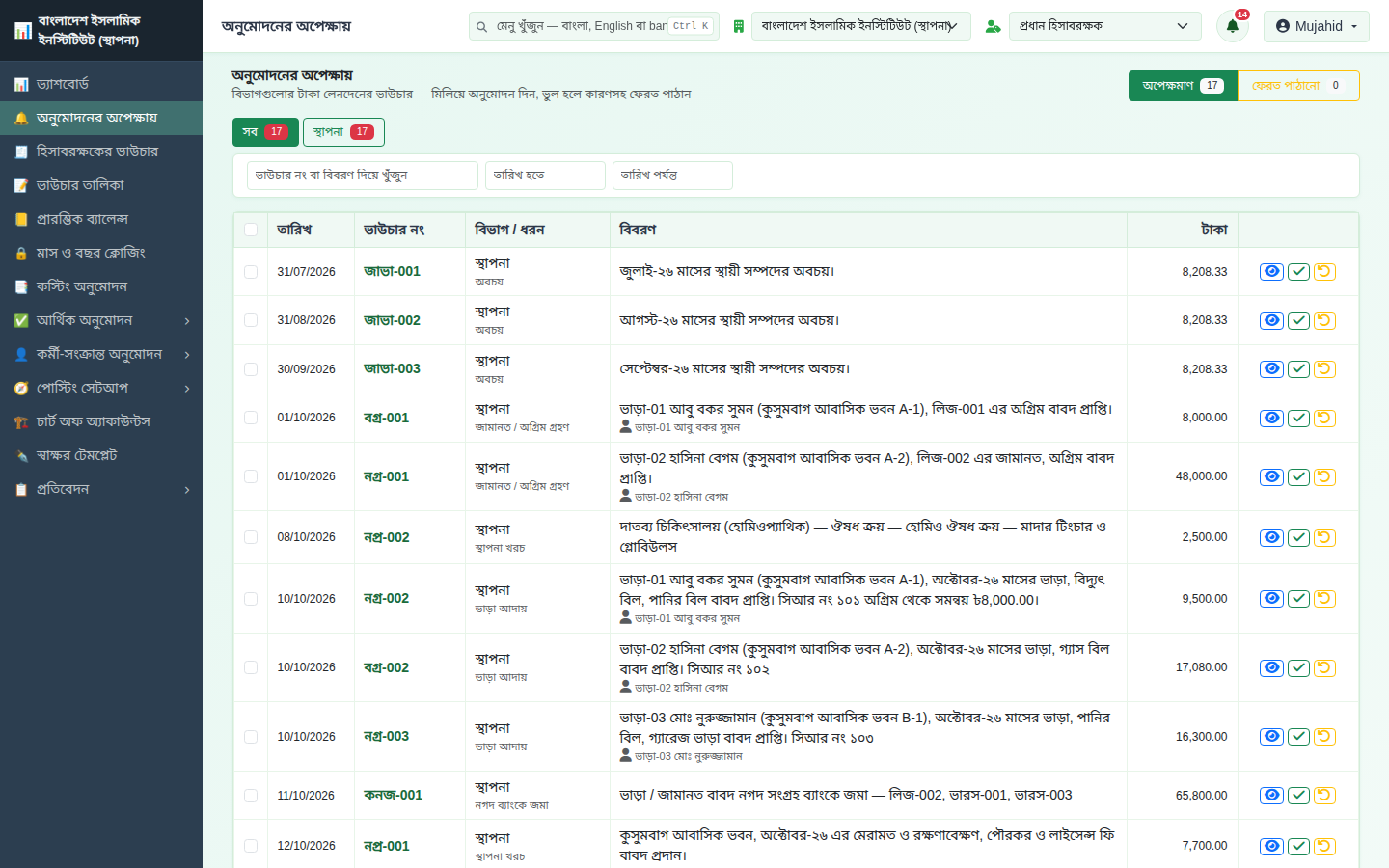View voucher কনজ-001 via eye icon
1389x868 pixels.
pyautogui.click(x=1272, y=796)
